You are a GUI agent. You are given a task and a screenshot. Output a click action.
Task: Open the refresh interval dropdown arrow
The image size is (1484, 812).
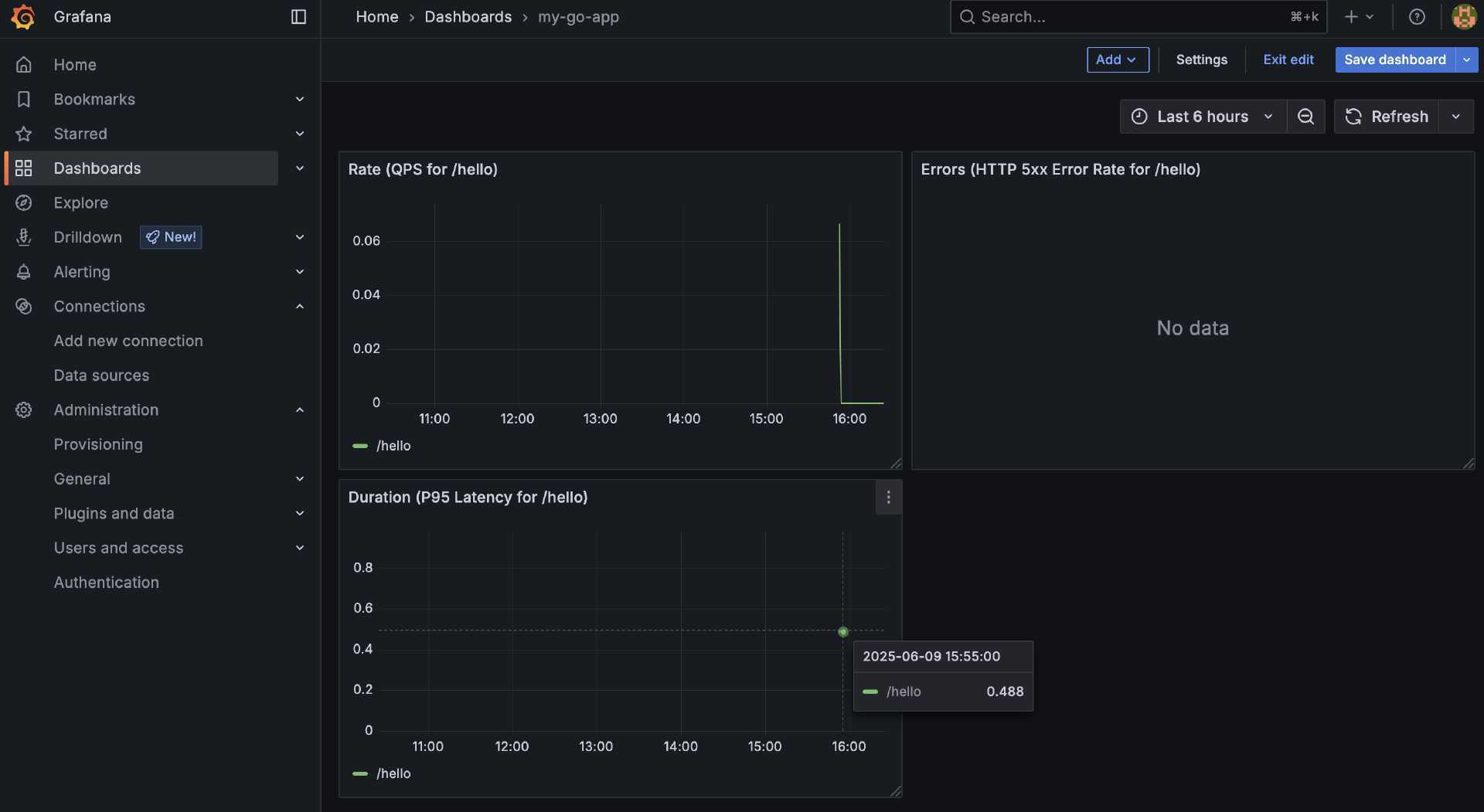tap(1456, 117)
